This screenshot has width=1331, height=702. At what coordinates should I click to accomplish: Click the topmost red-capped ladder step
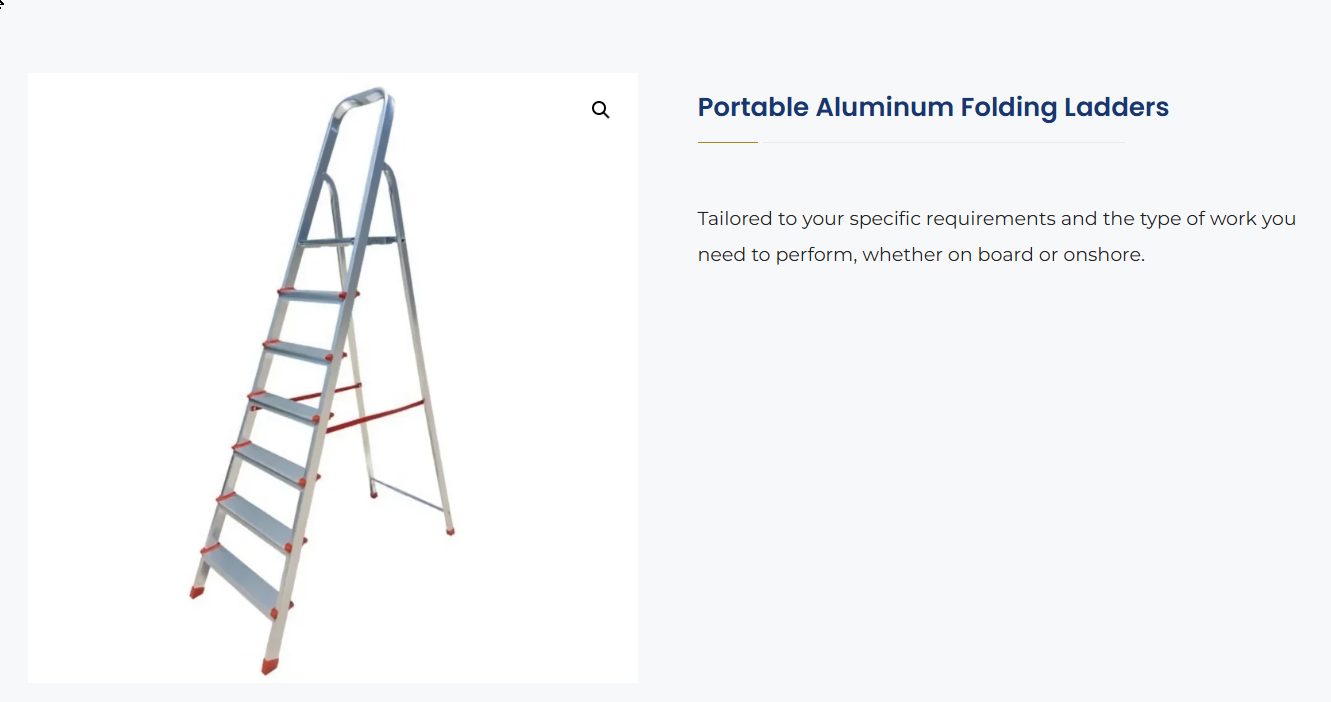click(316, 295)
